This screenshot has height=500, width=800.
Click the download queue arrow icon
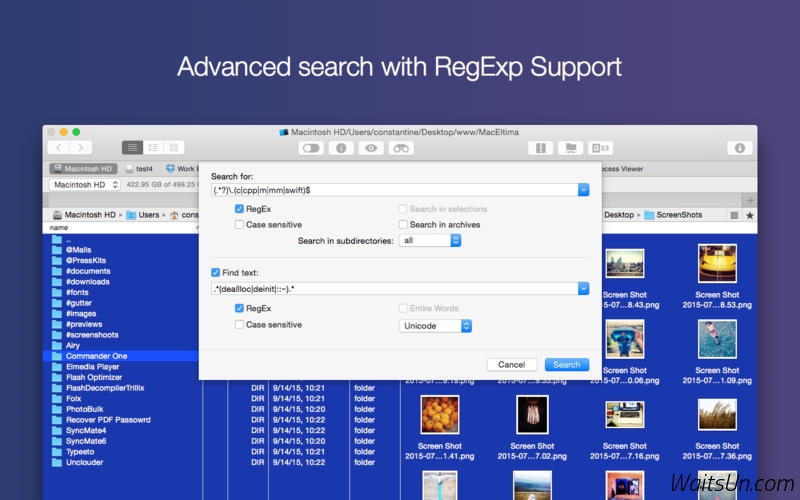click(740, 148)
